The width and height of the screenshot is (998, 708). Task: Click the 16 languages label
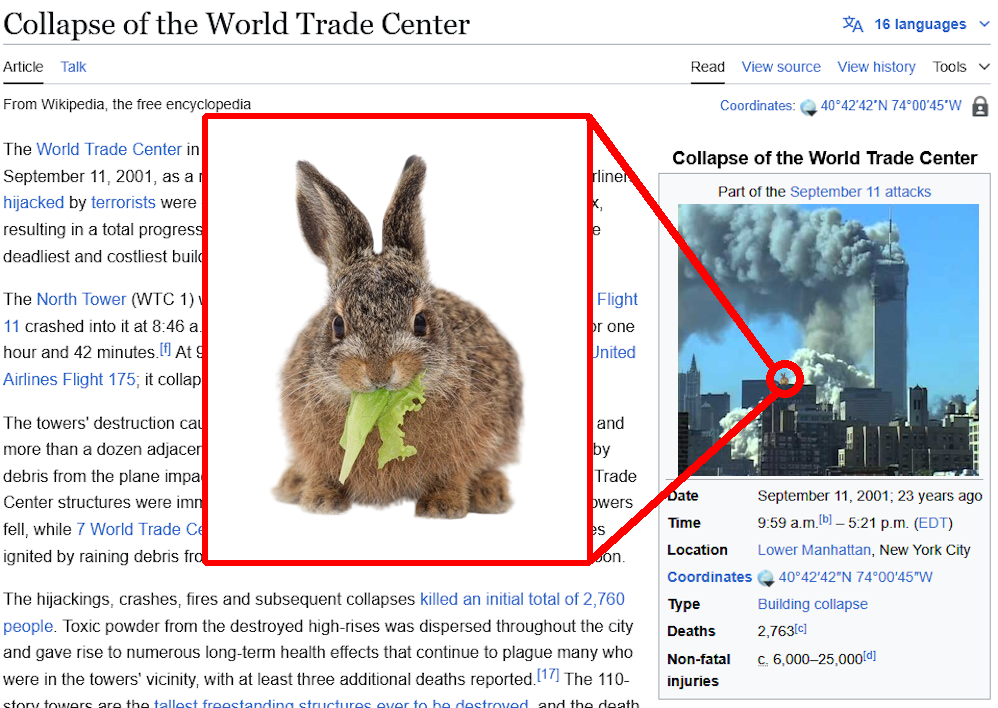point(920,24)
